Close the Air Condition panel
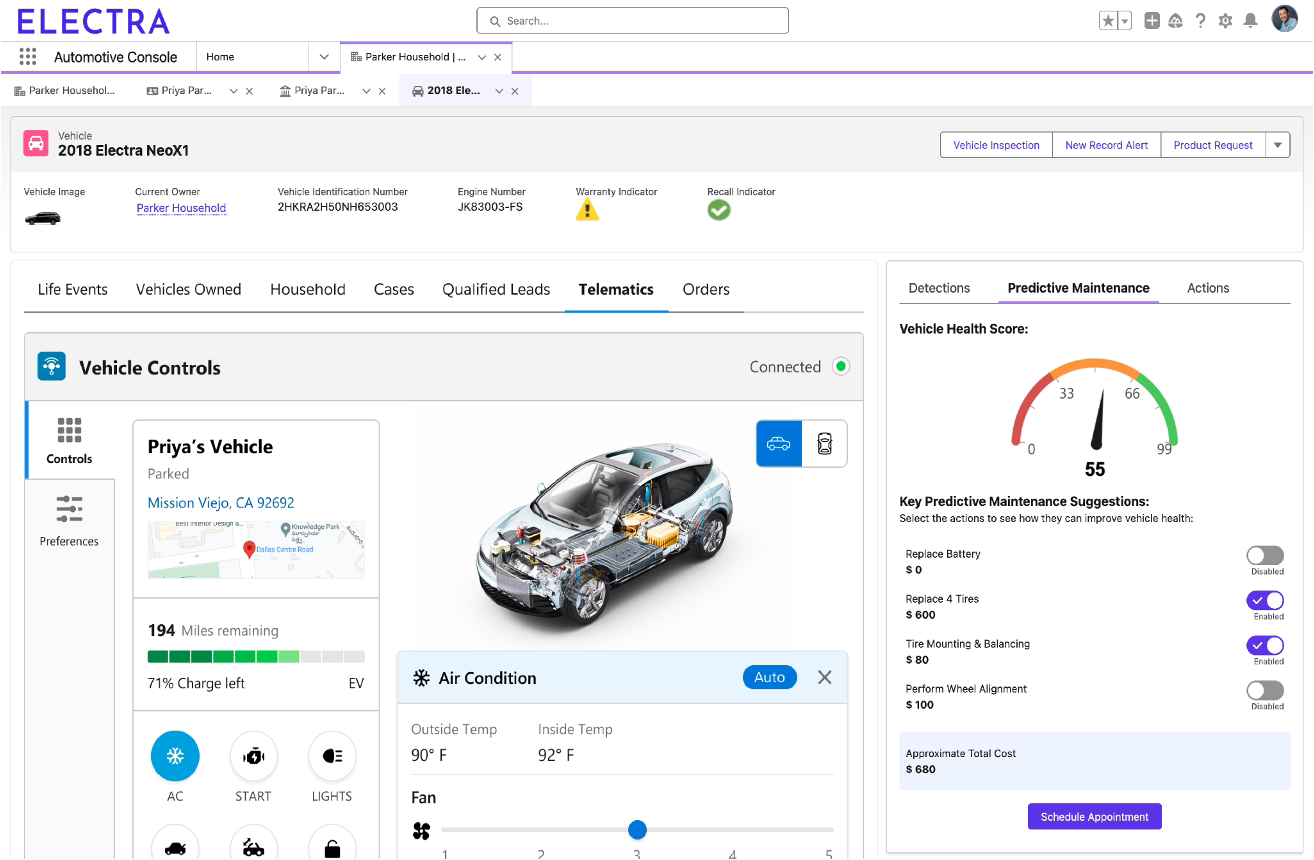 click(824, 678)
